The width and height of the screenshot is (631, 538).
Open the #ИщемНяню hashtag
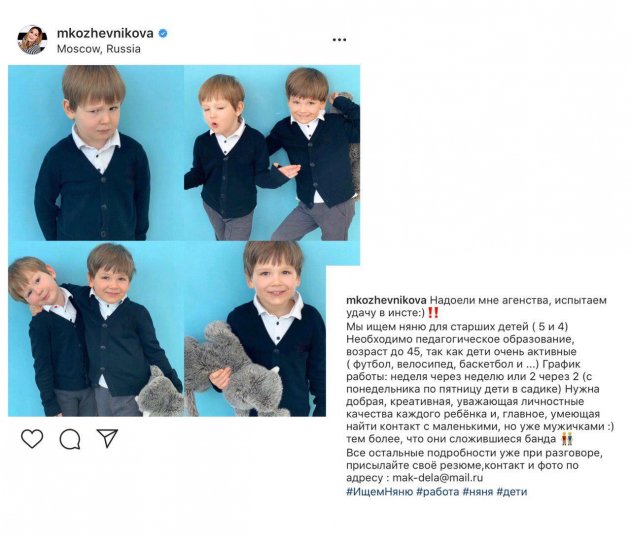coord(379,492)
